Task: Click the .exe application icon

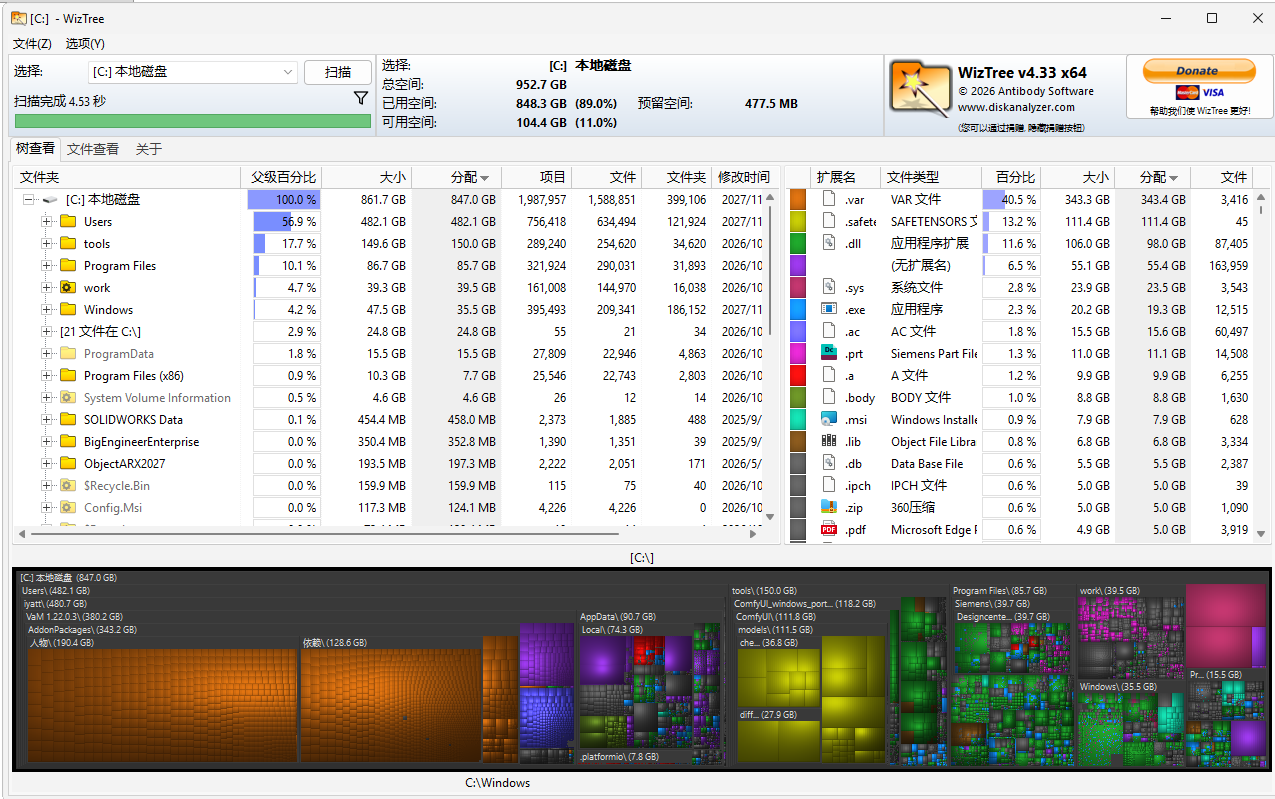Action: pyautogui.click(x=828, y=308)
